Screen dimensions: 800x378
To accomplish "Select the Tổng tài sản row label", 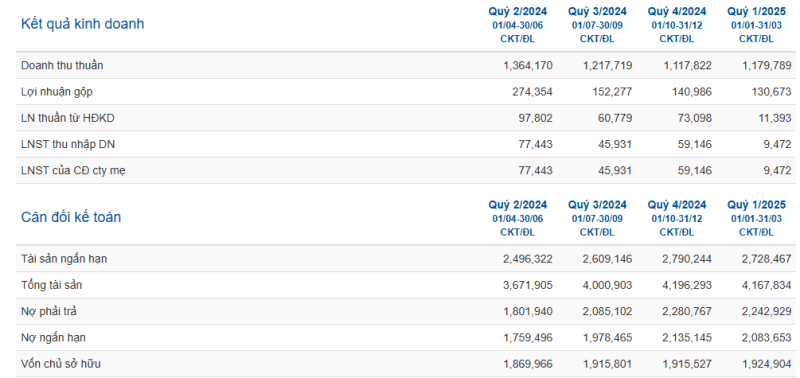I will (x=52, y=285).
